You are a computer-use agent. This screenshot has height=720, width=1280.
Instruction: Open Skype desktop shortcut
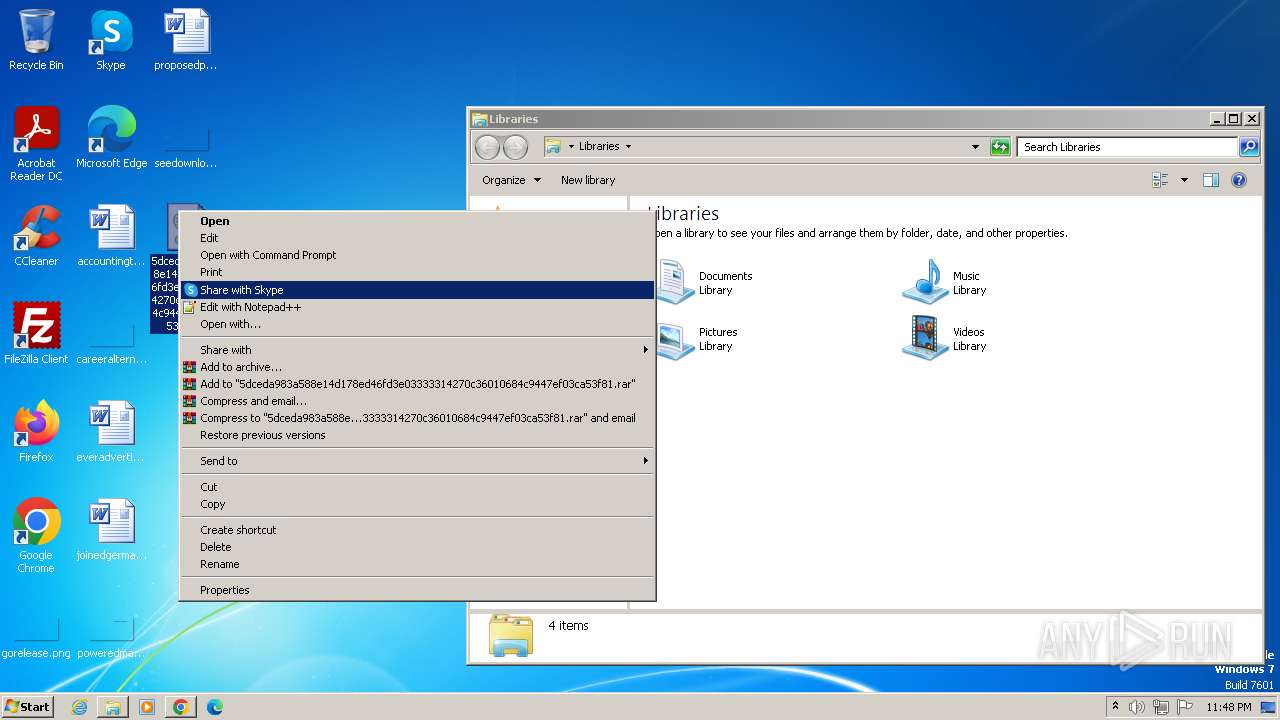tap(111, 40)
